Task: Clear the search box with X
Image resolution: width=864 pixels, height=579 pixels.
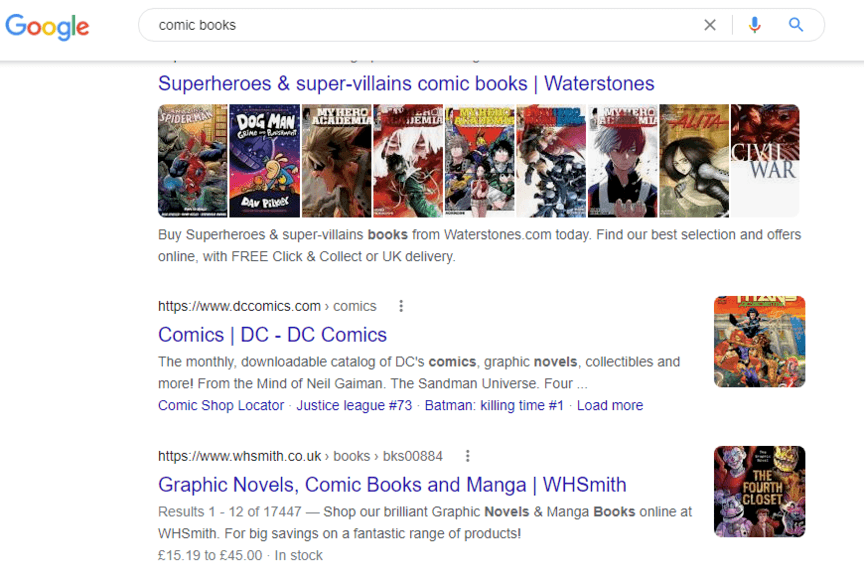Action: pyautogui.click(x=710, y=25)
